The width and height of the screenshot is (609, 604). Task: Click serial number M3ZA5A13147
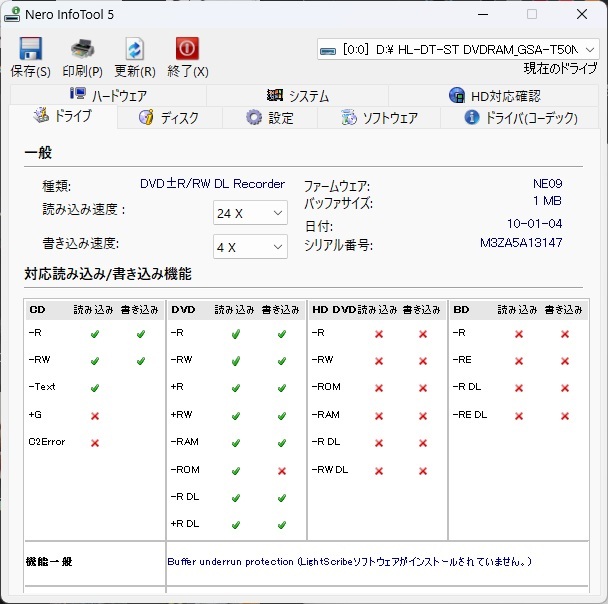point(521,243)
